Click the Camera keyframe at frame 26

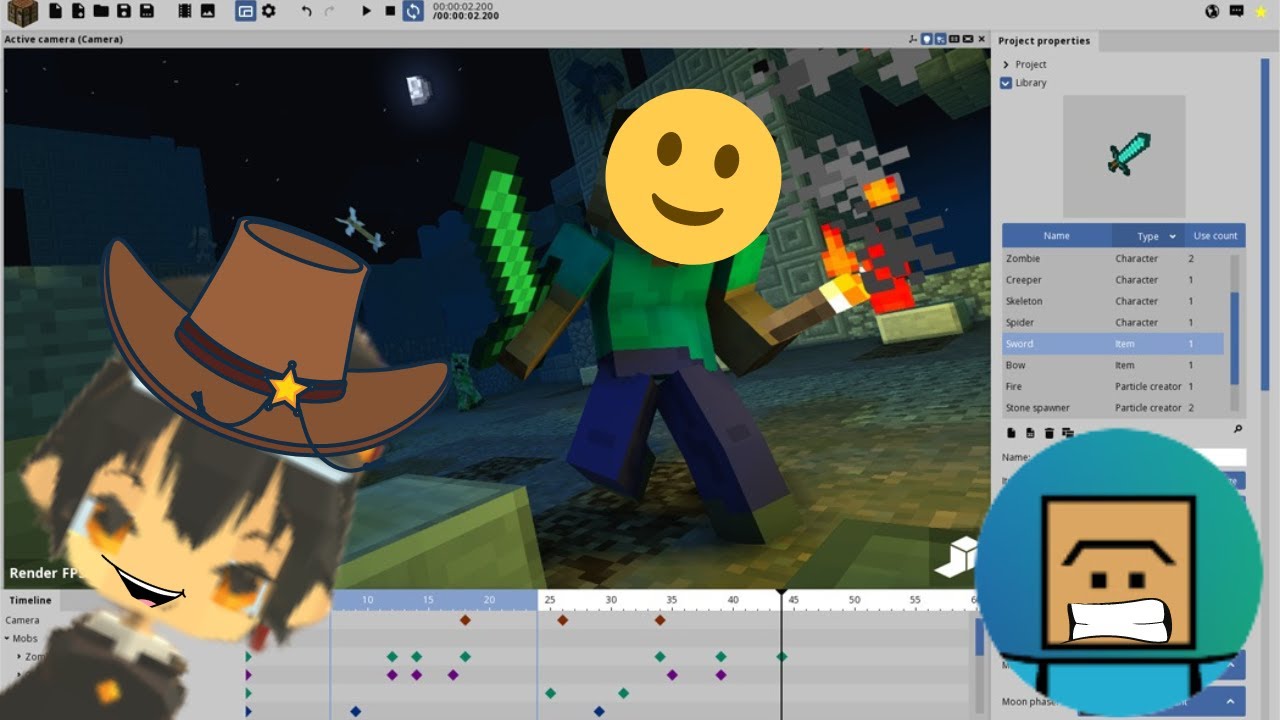click(x=562, y=620)
